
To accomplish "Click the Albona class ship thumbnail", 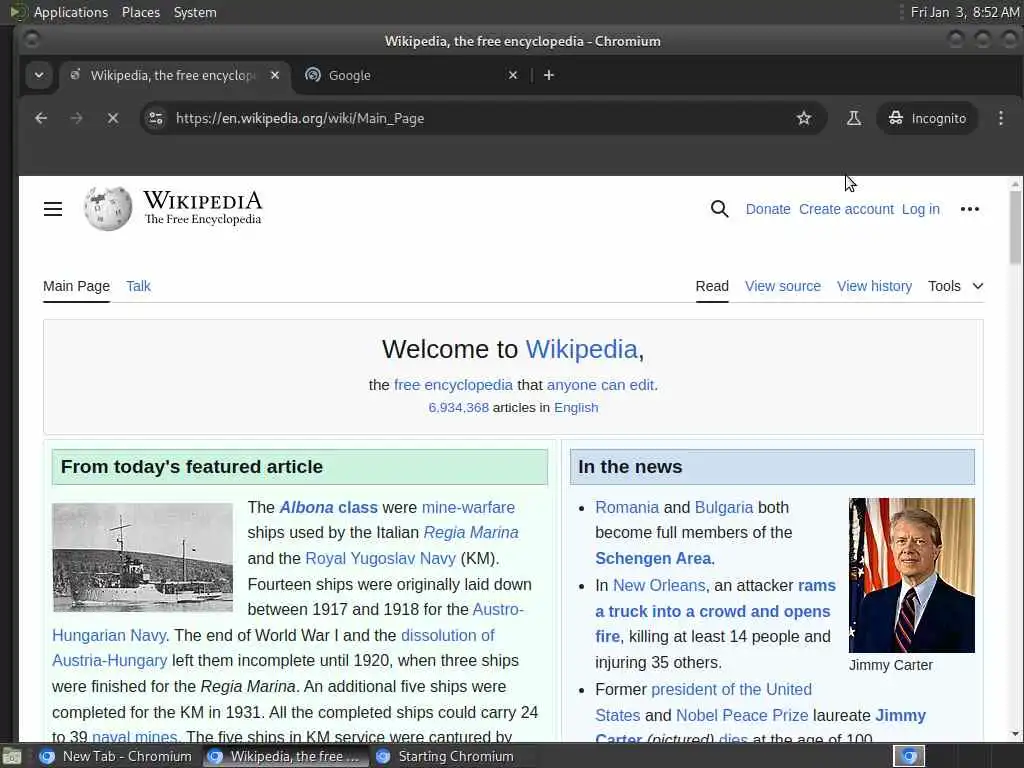I will [x=142, y=557].
